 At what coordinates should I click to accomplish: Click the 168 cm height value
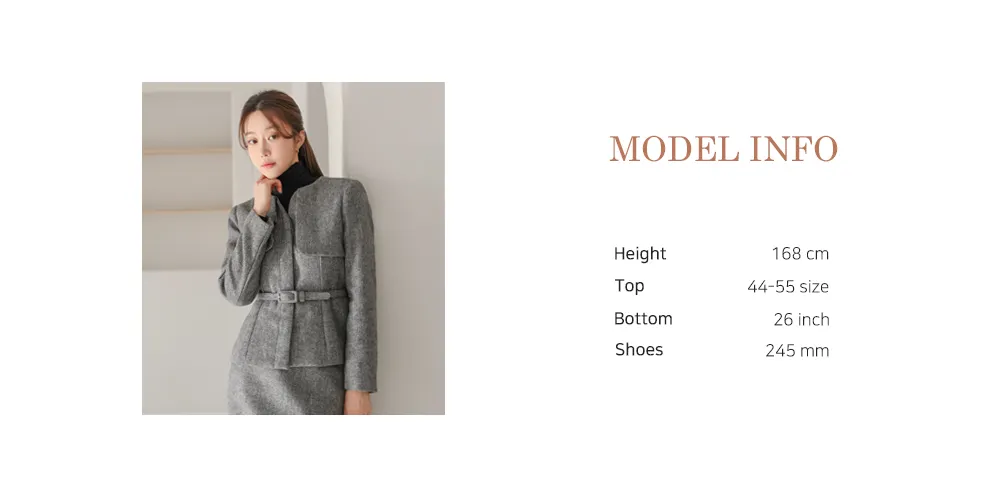coord(800,254)
